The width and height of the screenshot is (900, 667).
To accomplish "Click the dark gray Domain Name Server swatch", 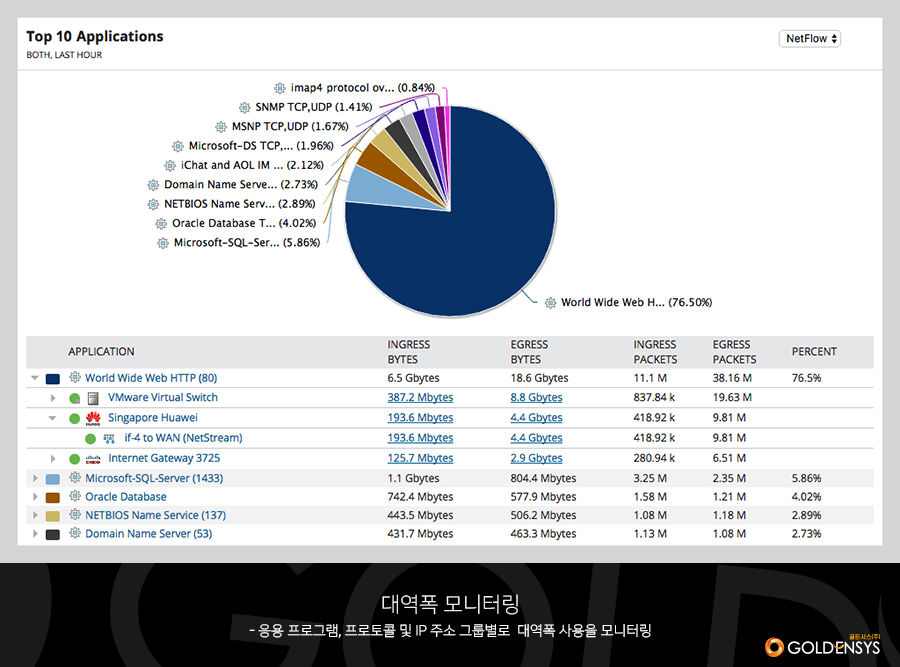I will (x=53, y=535).
